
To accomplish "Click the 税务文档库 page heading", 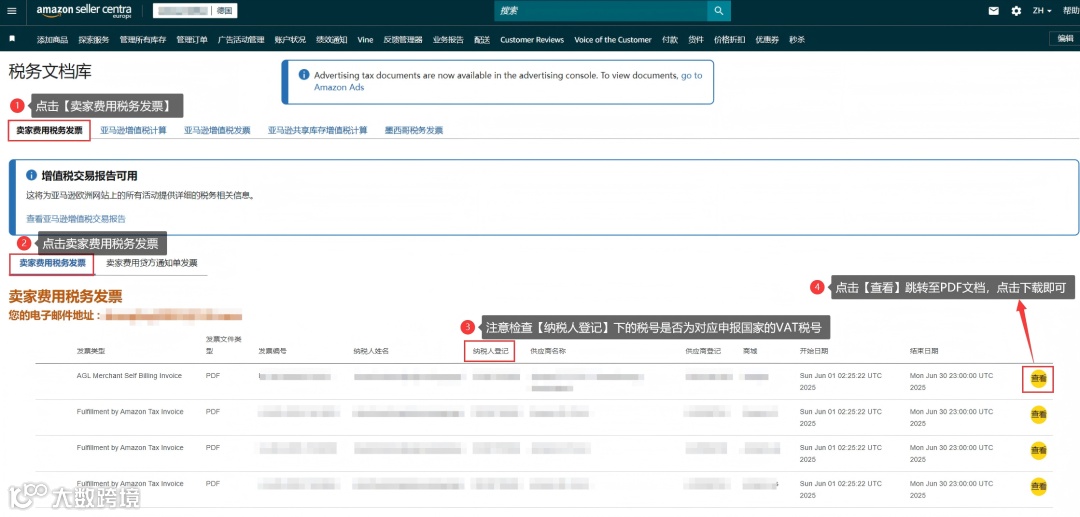I will [x=50, y=71].
